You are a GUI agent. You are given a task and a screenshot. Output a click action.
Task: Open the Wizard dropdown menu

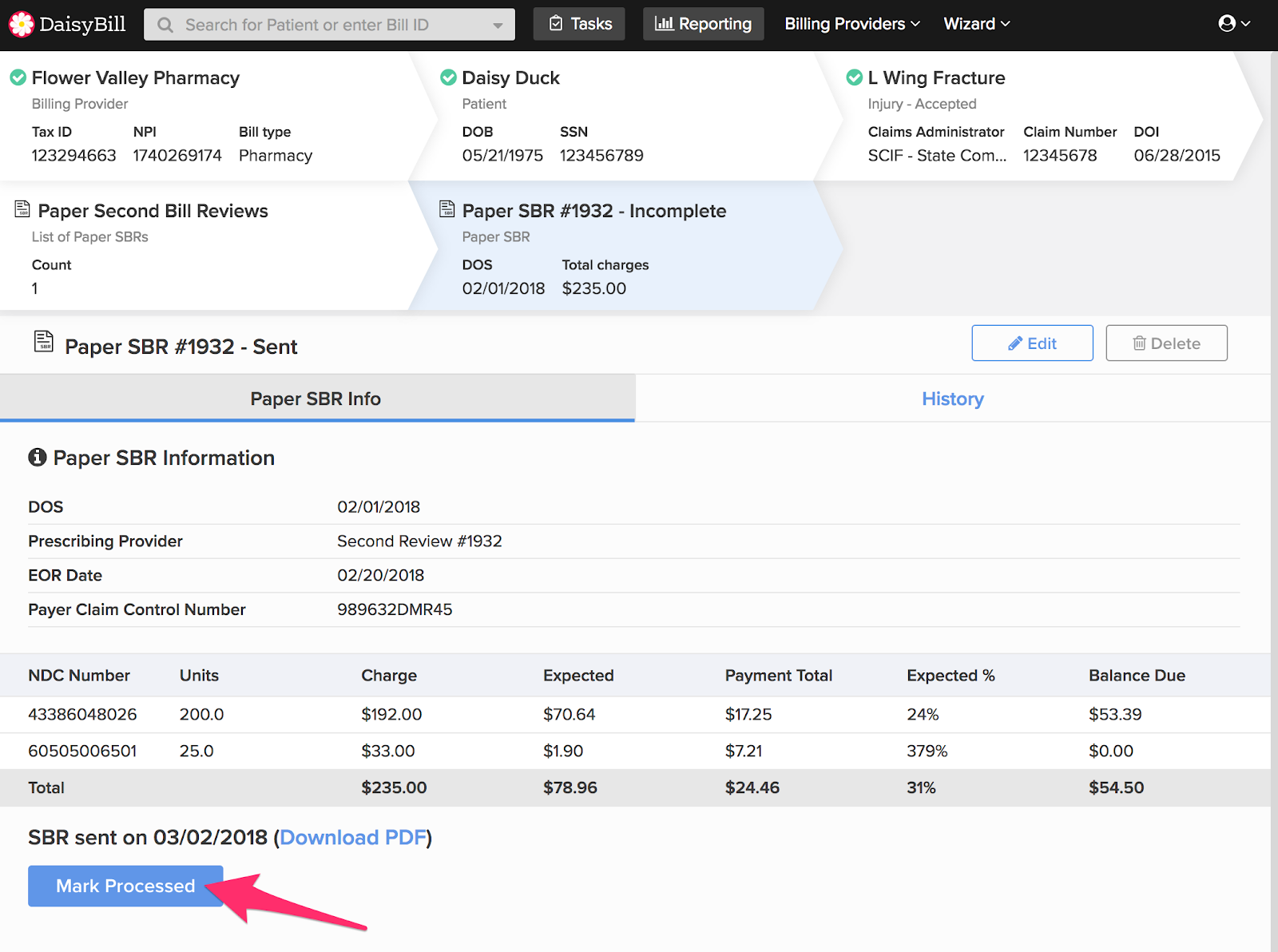977,24
